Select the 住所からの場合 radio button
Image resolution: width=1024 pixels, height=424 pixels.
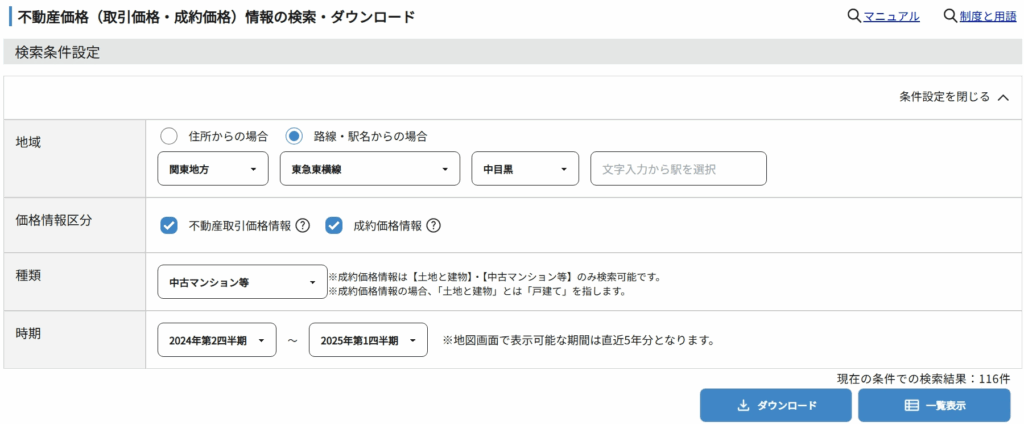pos(169,136)
